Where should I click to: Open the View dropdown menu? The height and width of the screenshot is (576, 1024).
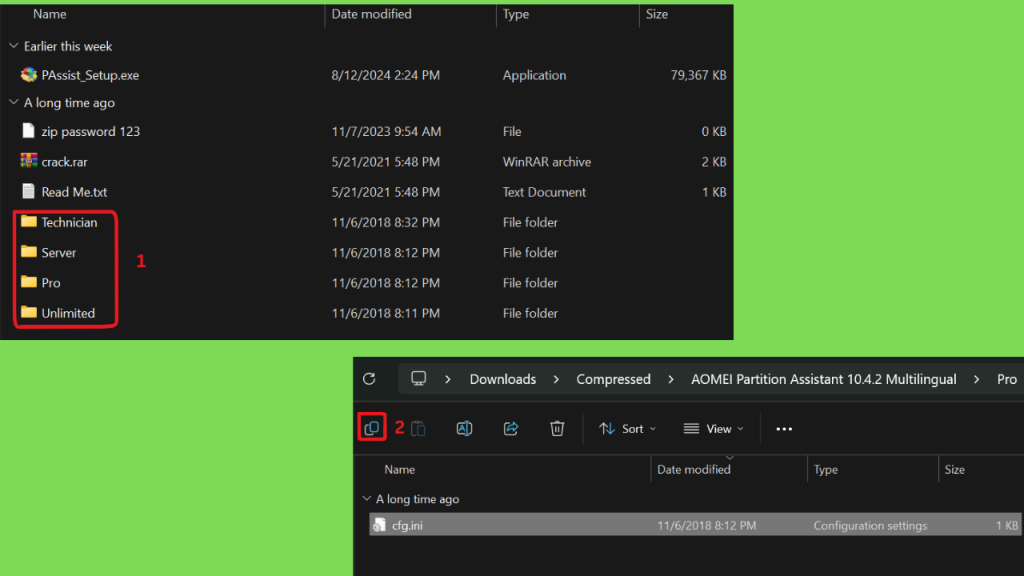[x=714, y=429]
